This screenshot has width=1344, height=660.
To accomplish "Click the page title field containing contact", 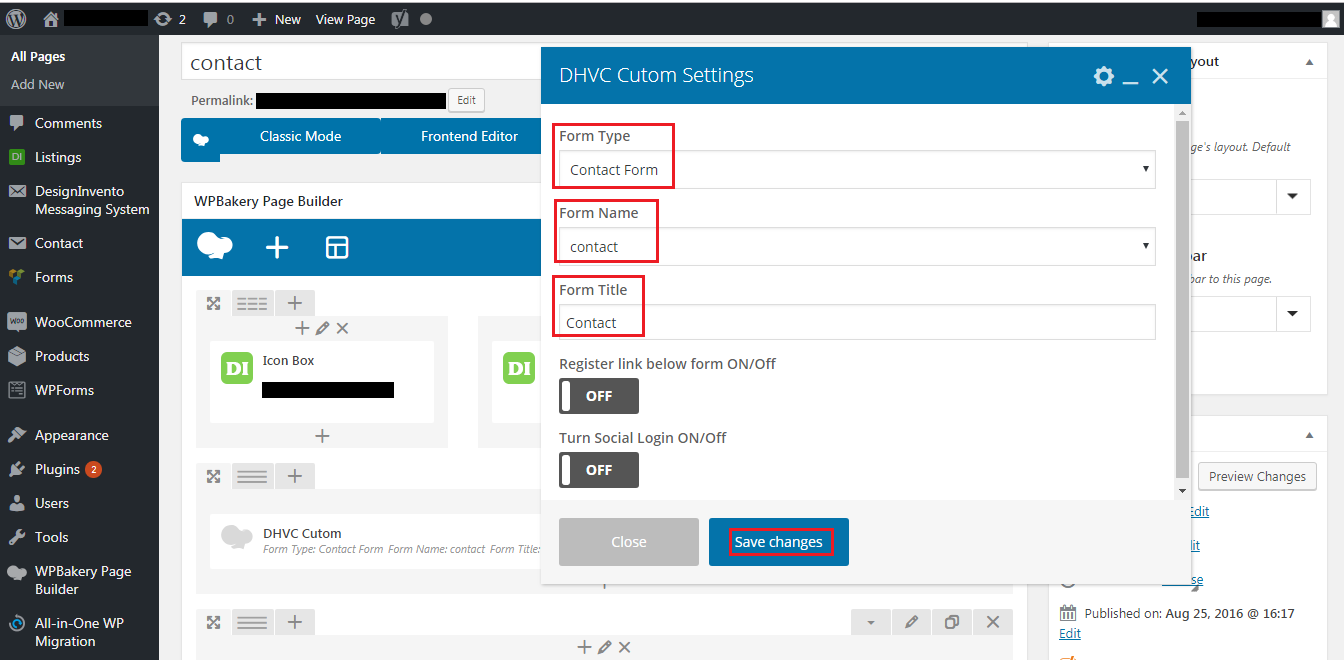I will 361,62.
